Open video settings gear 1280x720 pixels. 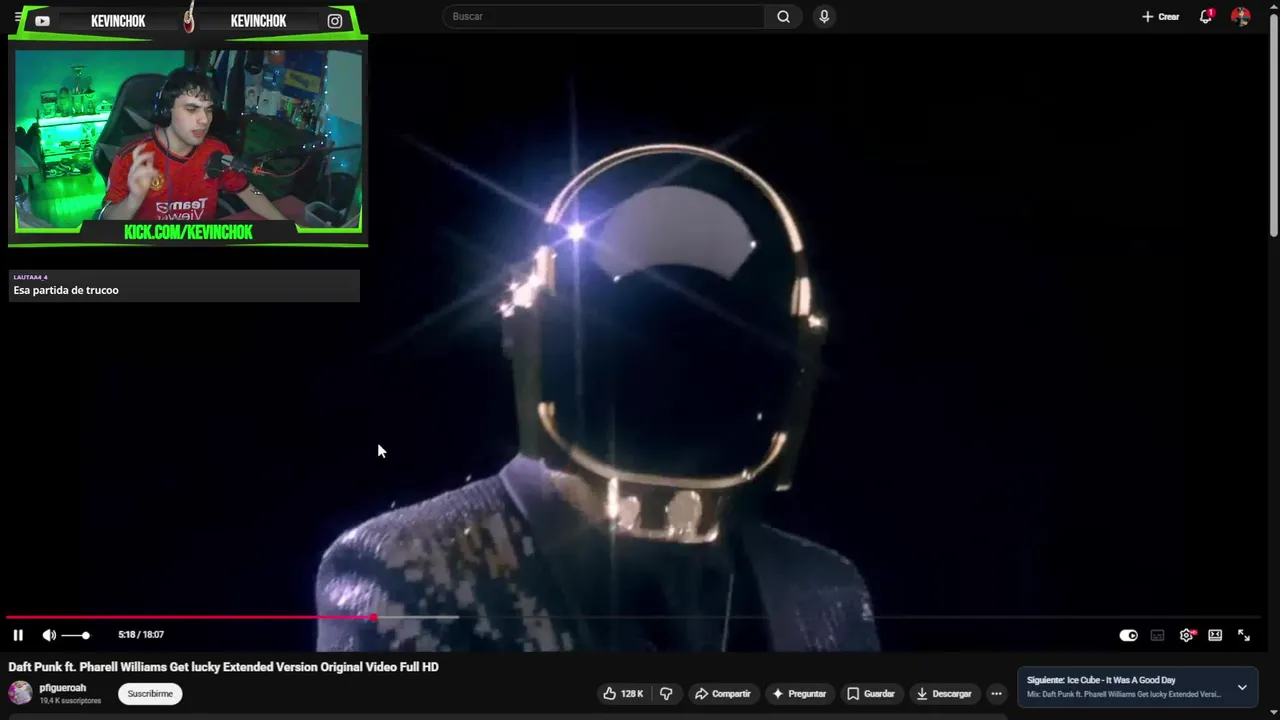click(x=1186, y=635)
